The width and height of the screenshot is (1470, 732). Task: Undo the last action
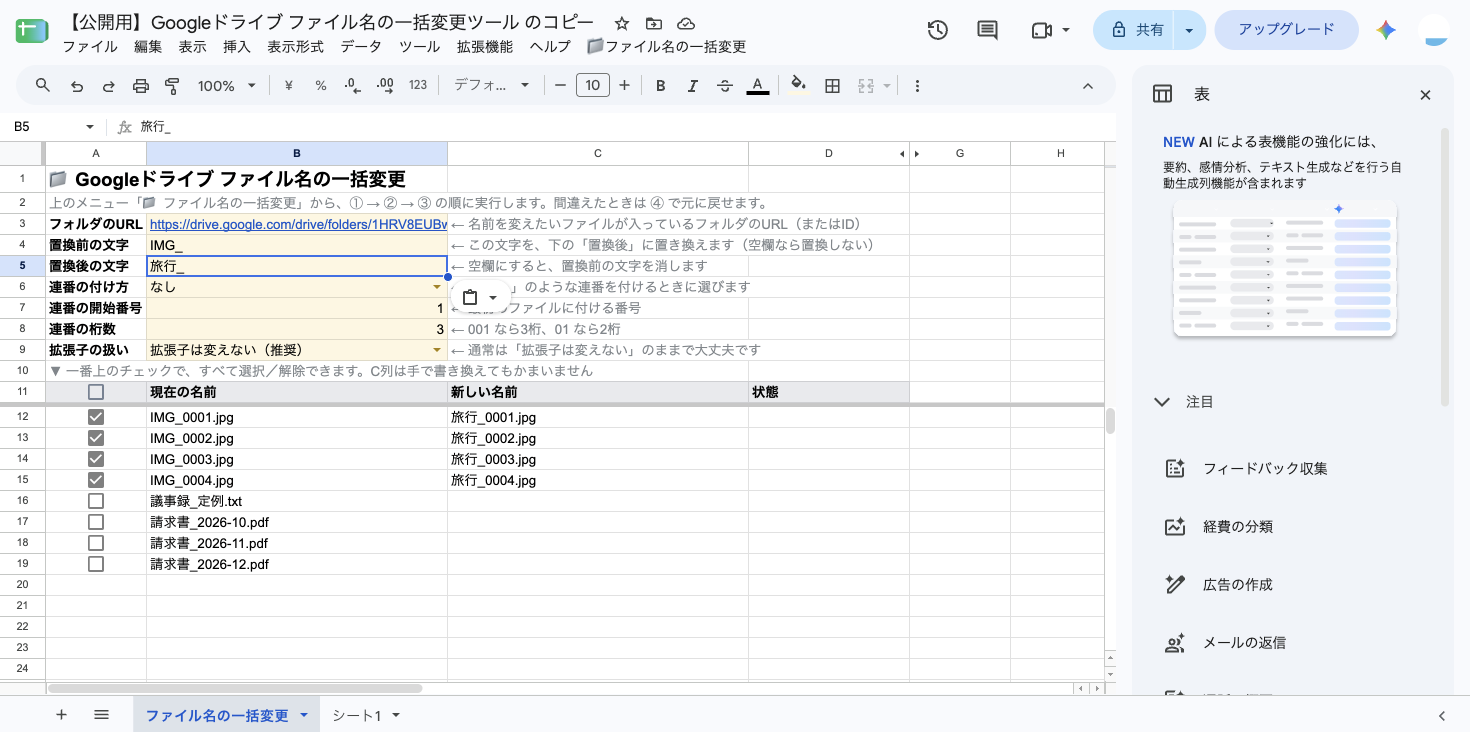77,86
